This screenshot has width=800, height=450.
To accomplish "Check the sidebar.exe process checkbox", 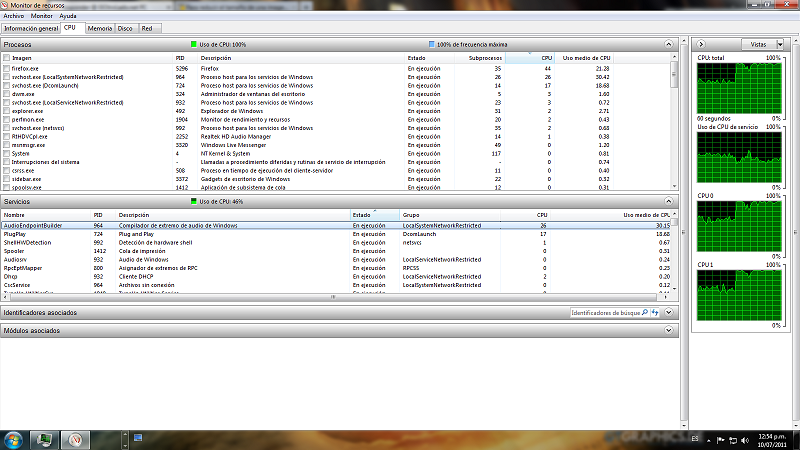I will (x=7, y=179).
